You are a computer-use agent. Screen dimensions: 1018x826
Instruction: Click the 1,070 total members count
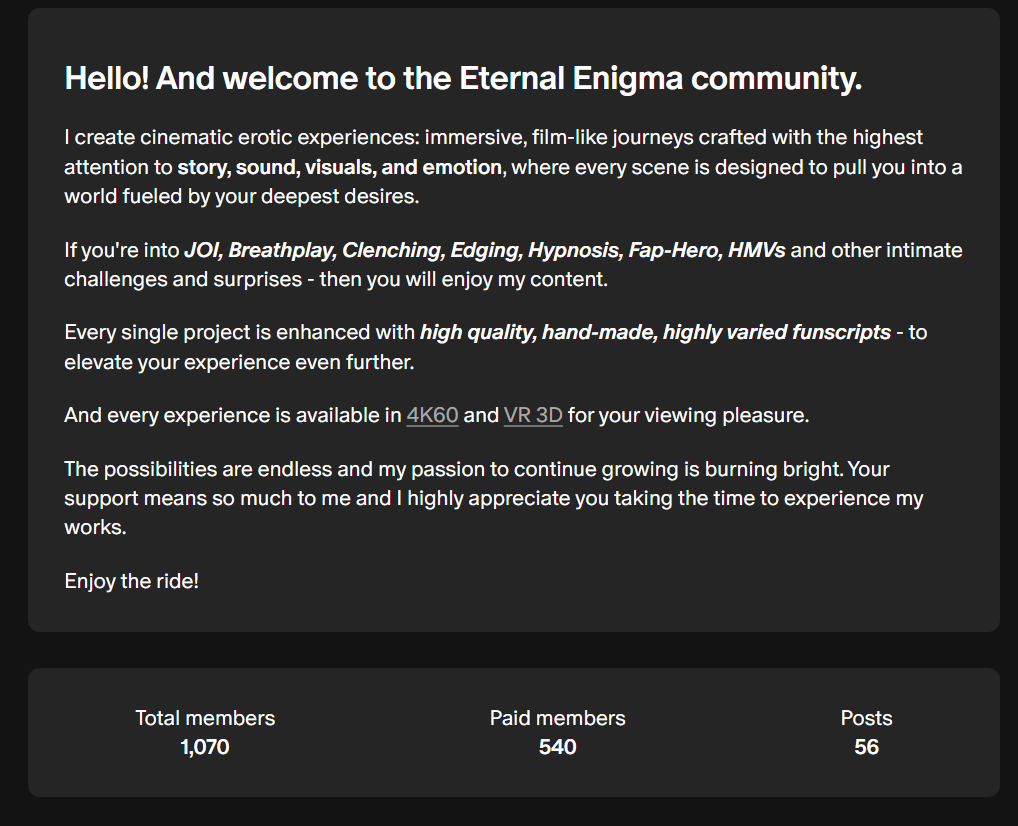[x=205, y=747]
